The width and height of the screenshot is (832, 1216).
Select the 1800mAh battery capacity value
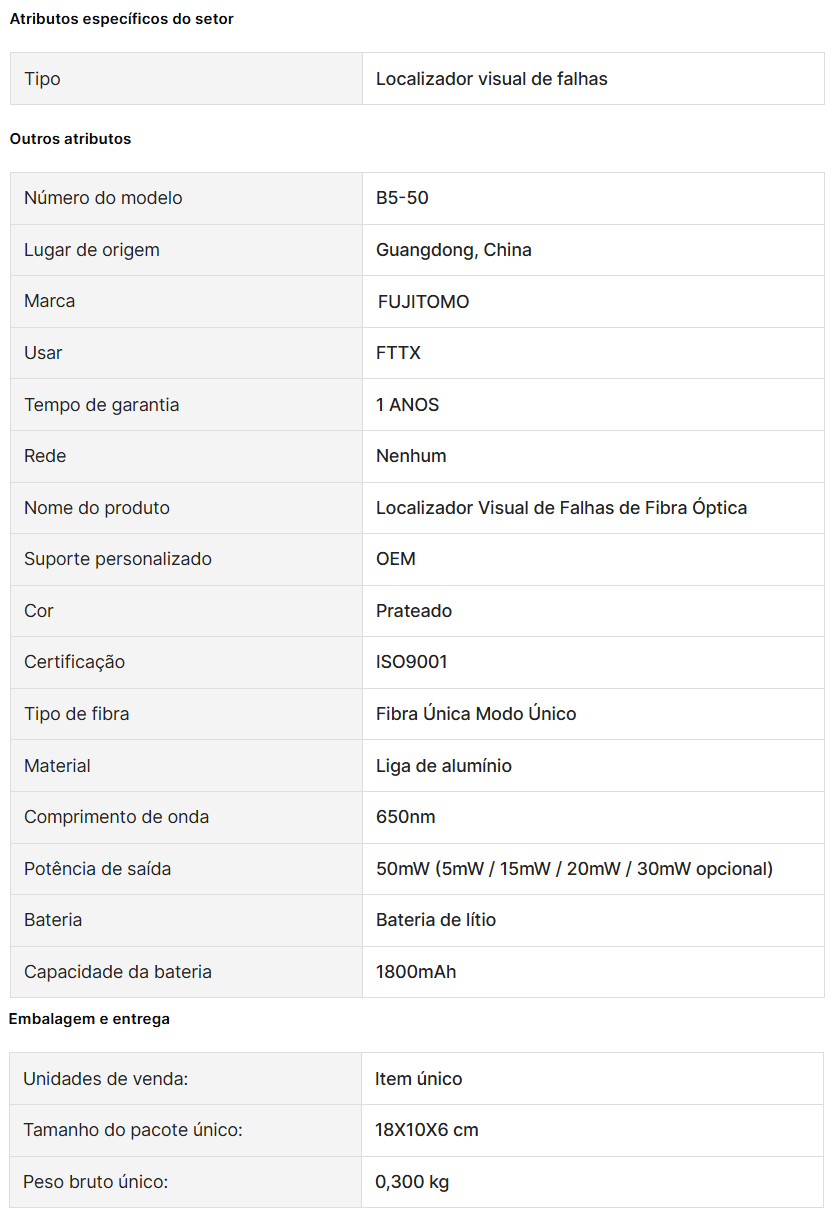(x=416, y=972)
